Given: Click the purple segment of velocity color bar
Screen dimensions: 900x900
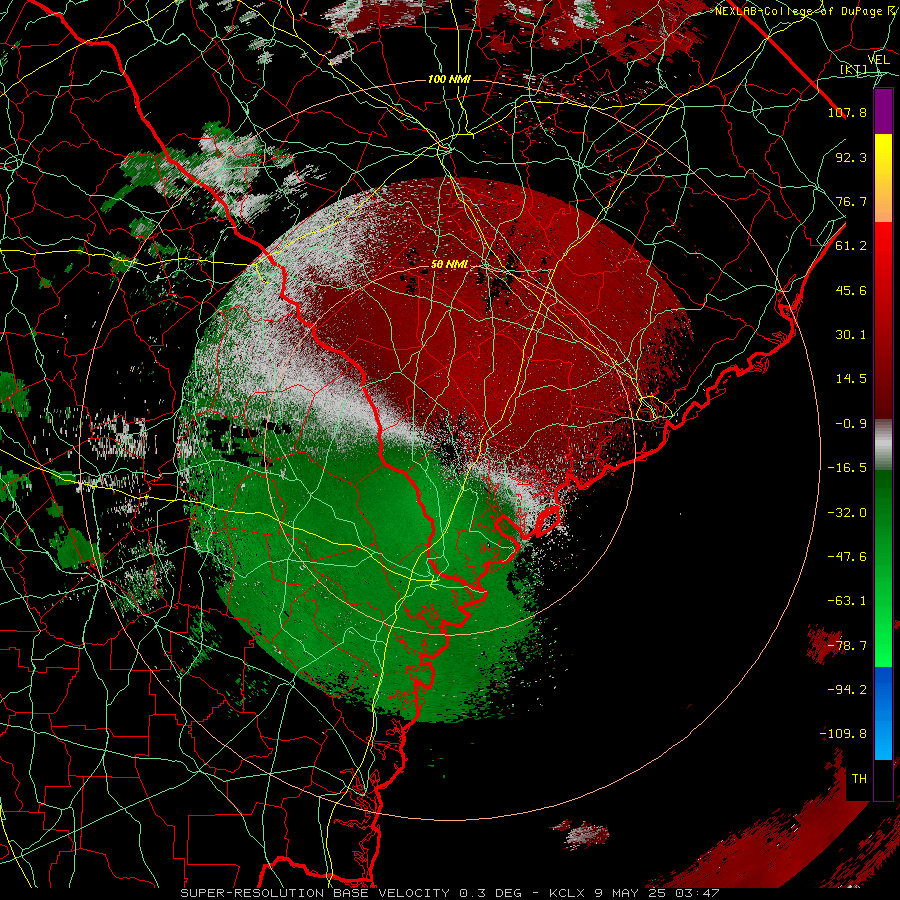Looking at the screenshot, I should point(883,111).
